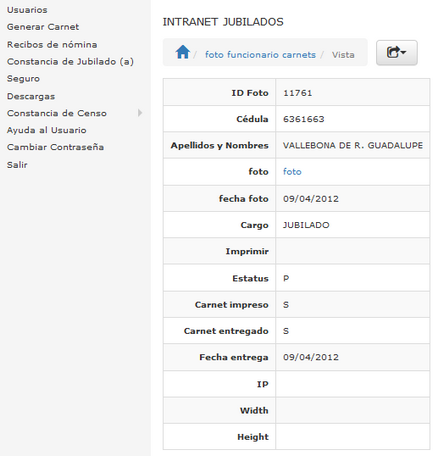This screenshot has width=444, height=456.
Task: Click the name VALLEBONA DE R. GUADALUPE
Action: pos(353,145)
